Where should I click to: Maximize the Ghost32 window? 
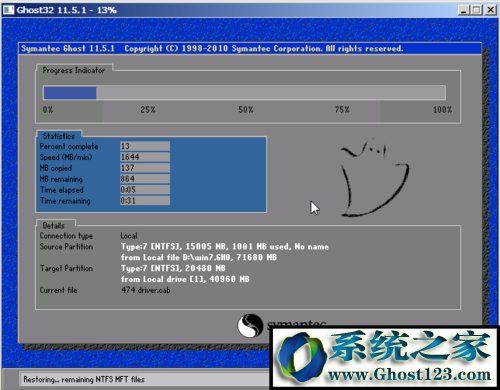[x=477, y=10]
